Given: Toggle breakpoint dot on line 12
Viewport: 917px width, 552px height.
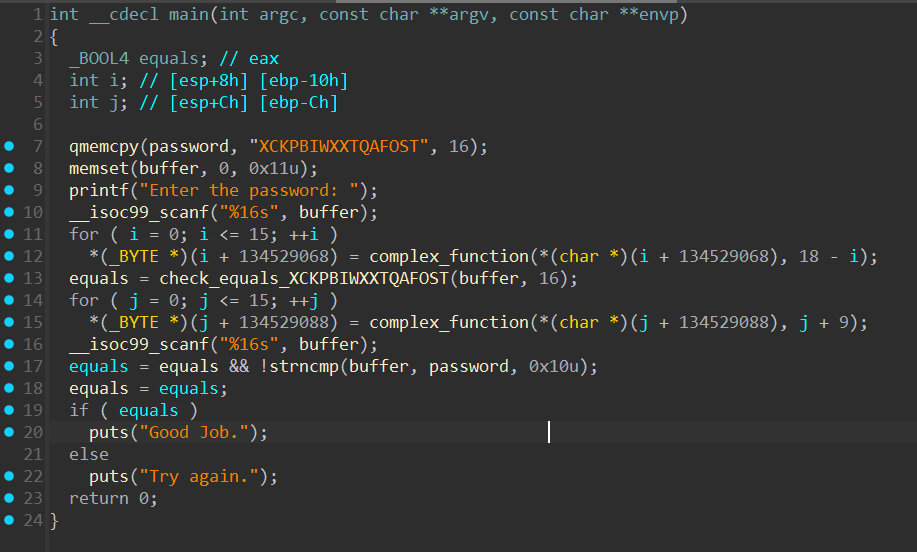Looking at the screenshot, I should pos(9,256).
